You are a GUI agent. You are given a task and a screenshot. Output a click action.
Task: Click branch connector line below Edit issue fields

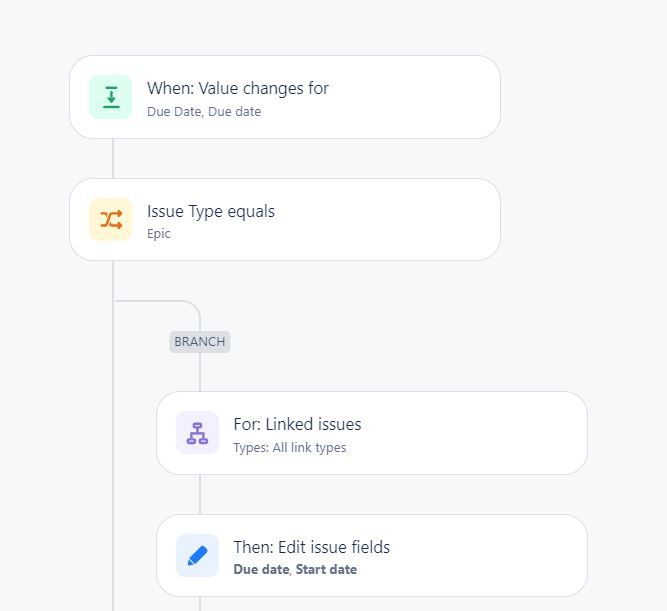200,604
